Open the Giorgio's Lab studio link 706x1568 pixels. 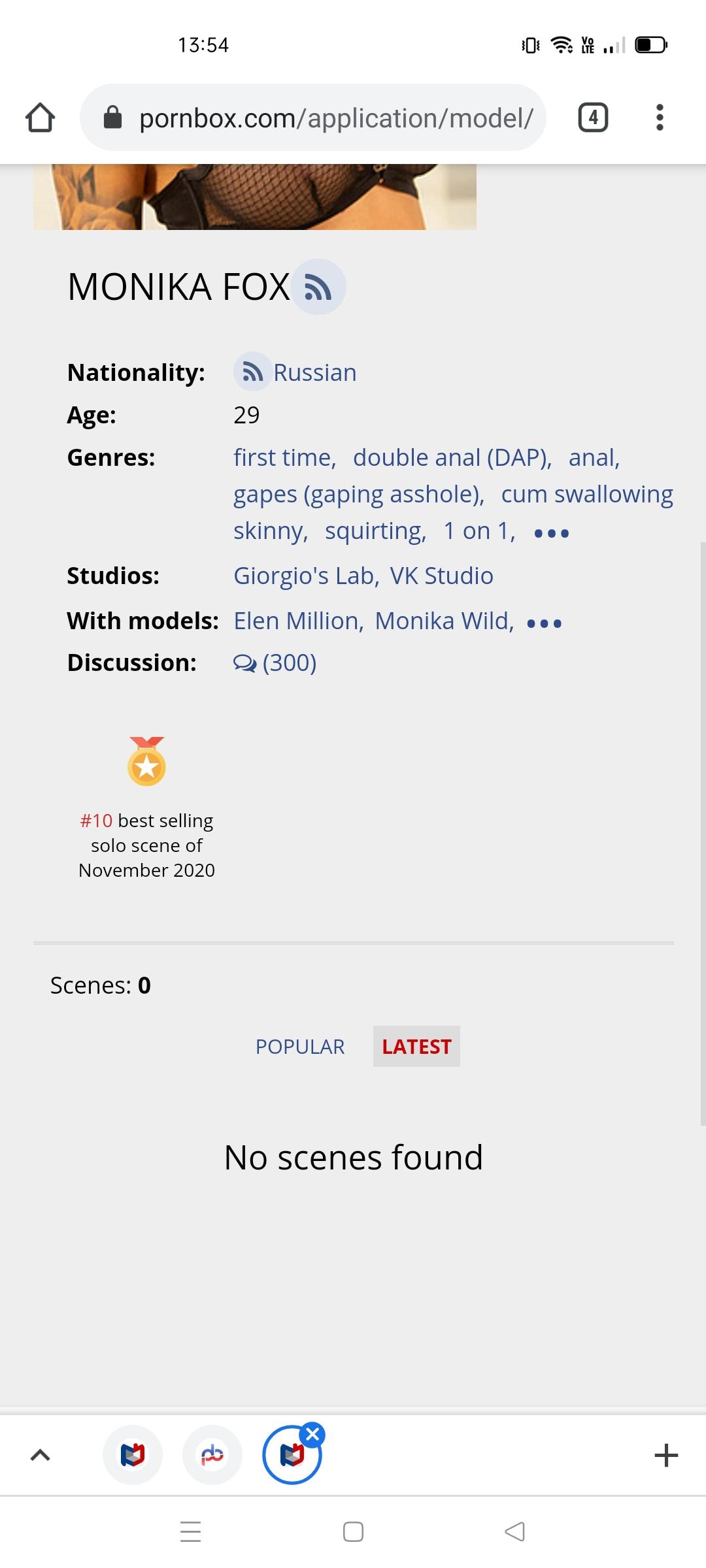pos(305,576)
